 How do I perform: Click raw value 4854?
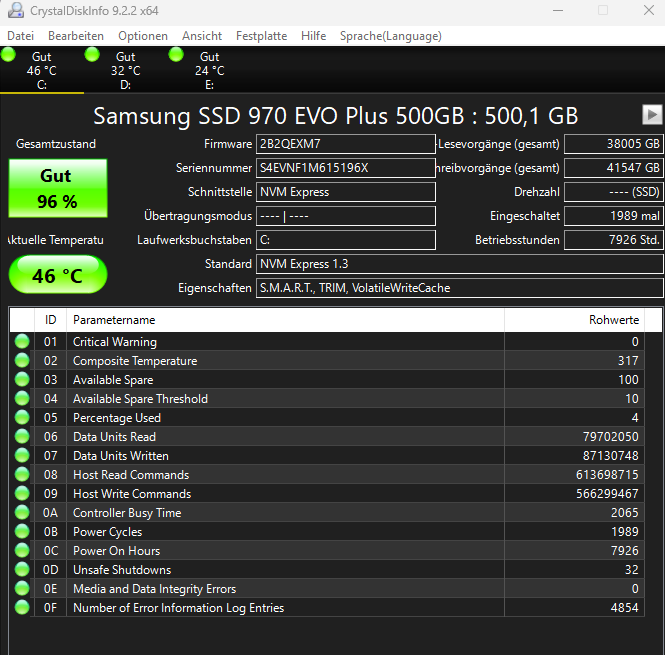pos(625,608)
